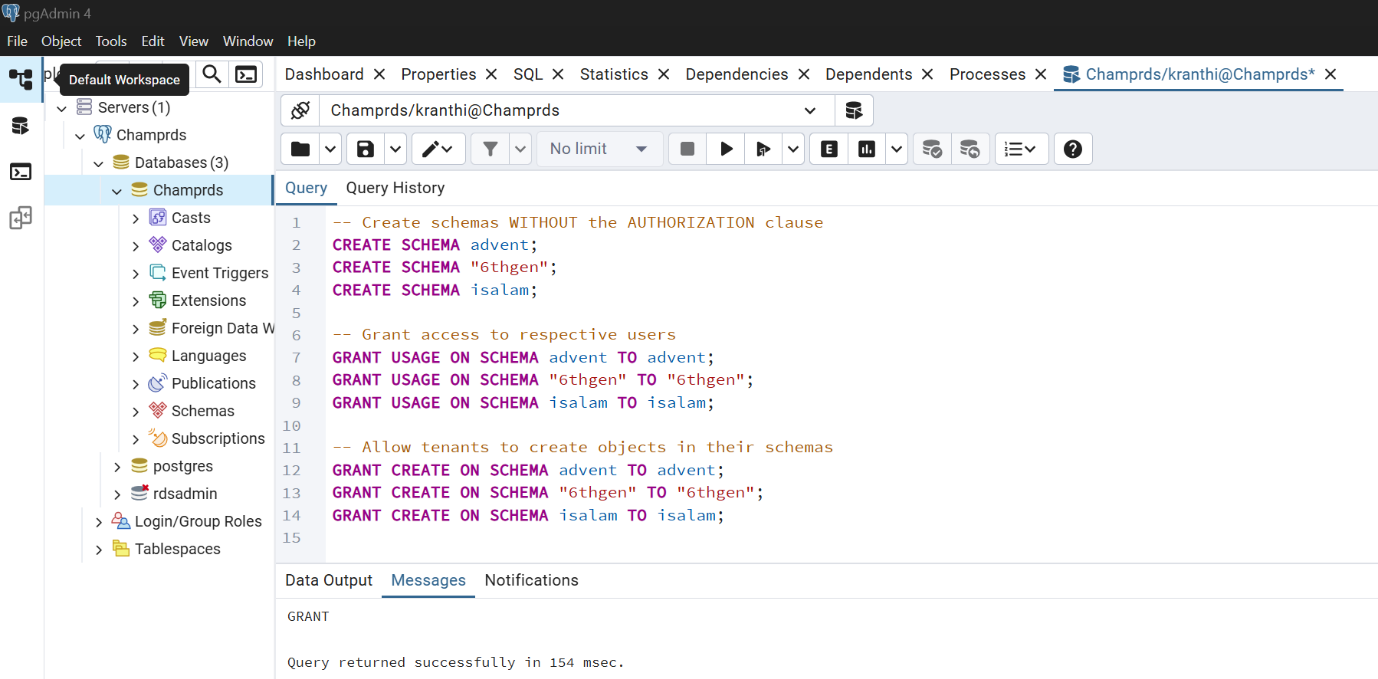Click the query returned successfully message
This screenshot has height=679, width=1378.
[455, 662]
